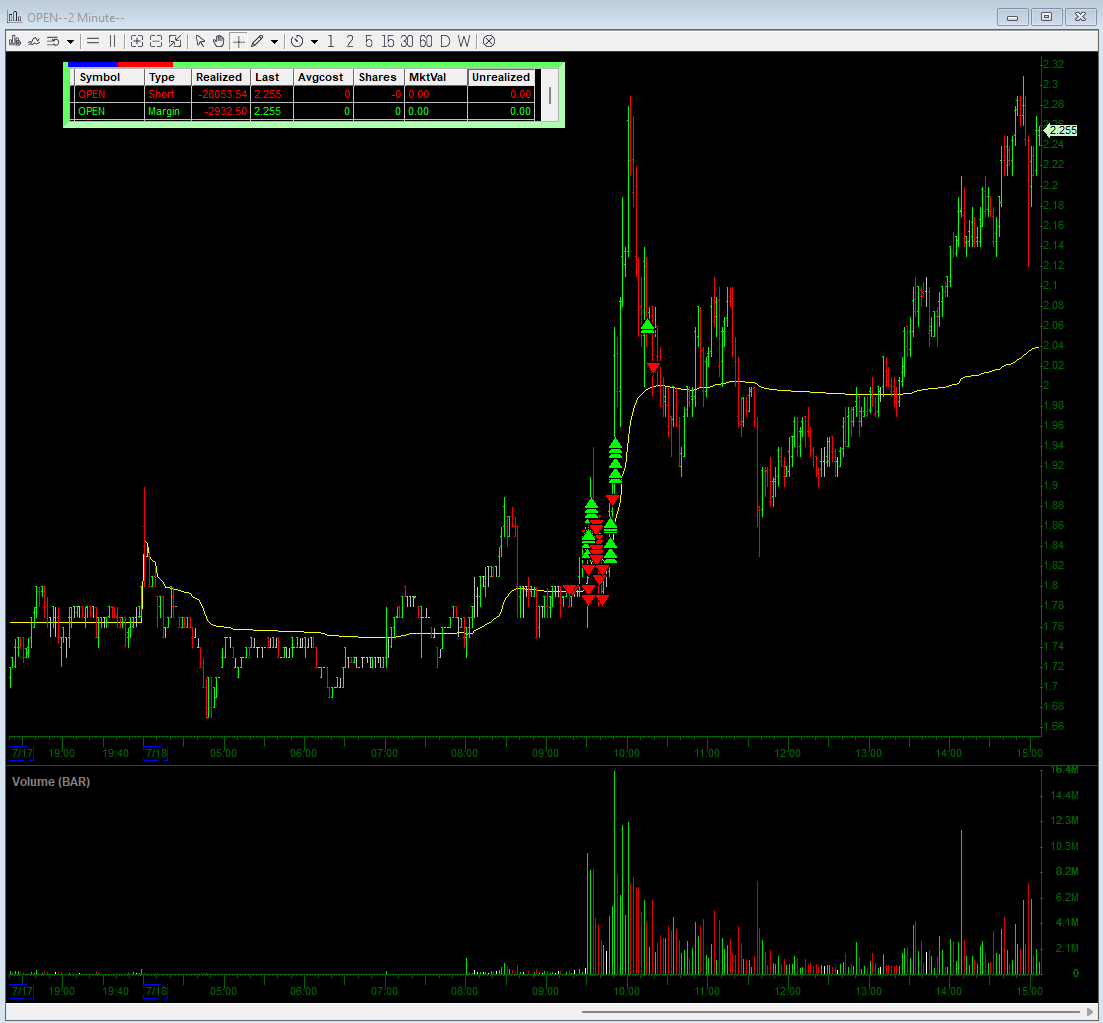Switch to 1 minute timeframe
The width and height of the screenshot is (1103, 1023).
(x=331, y=42)
